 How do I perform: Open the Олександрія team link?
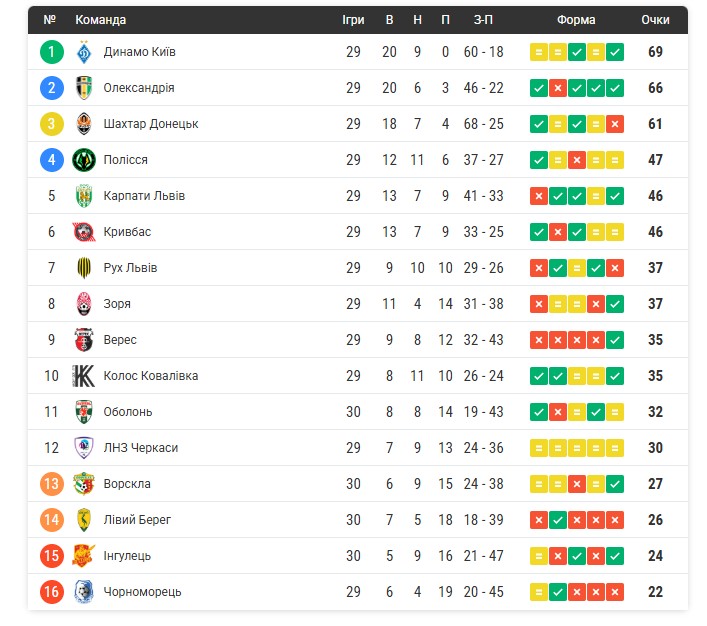click(139, 87)
